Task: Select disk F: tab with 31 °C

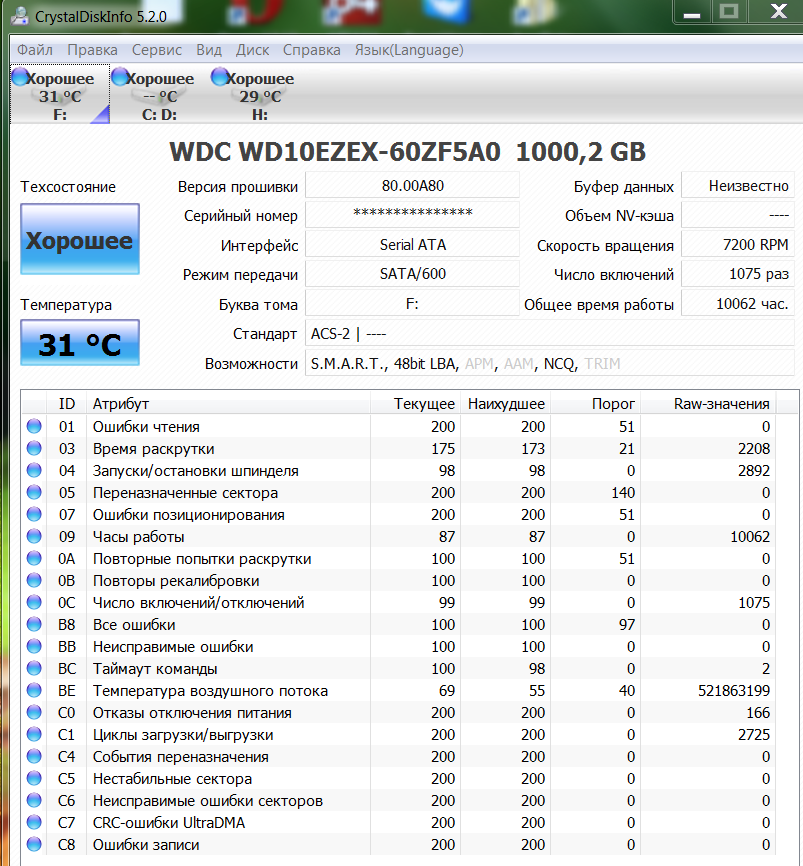Action: pos(60,95)
